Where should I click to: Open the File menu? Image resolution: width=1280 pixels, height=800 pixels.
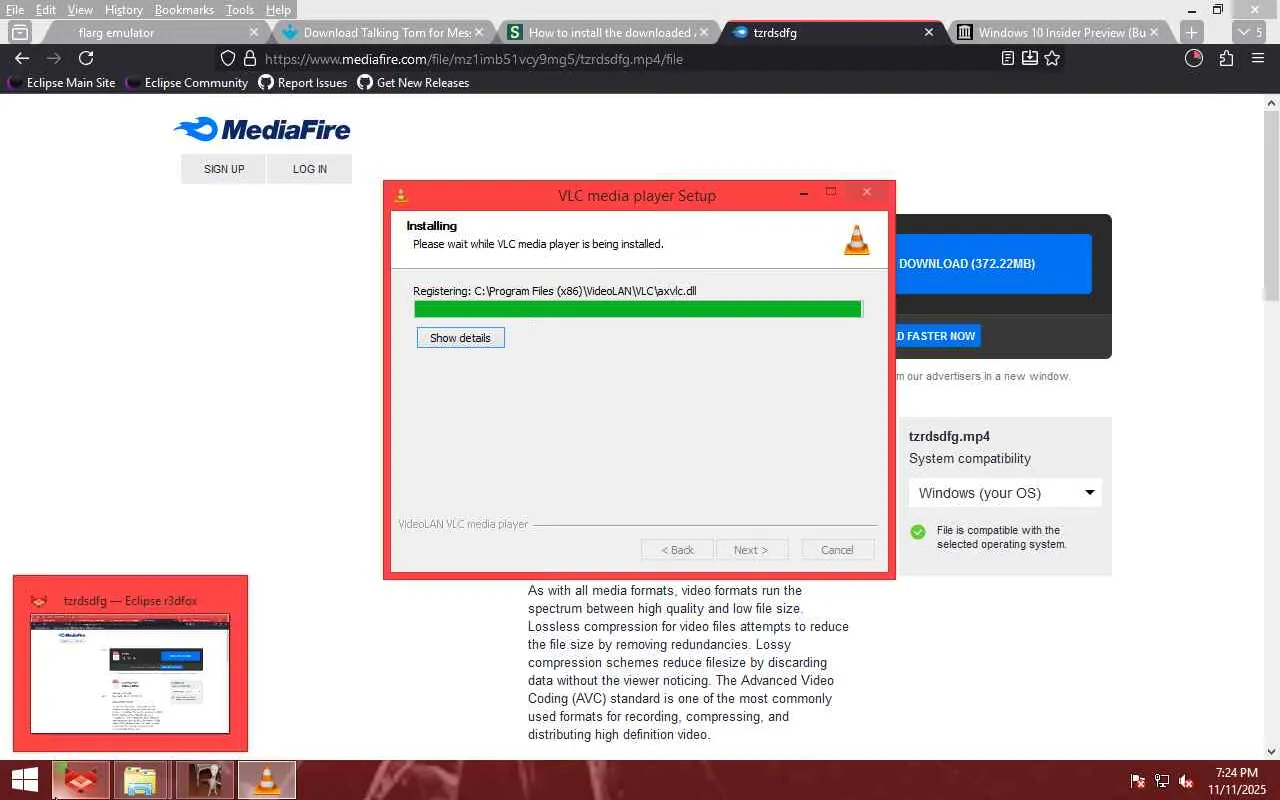tap(15, 9)
